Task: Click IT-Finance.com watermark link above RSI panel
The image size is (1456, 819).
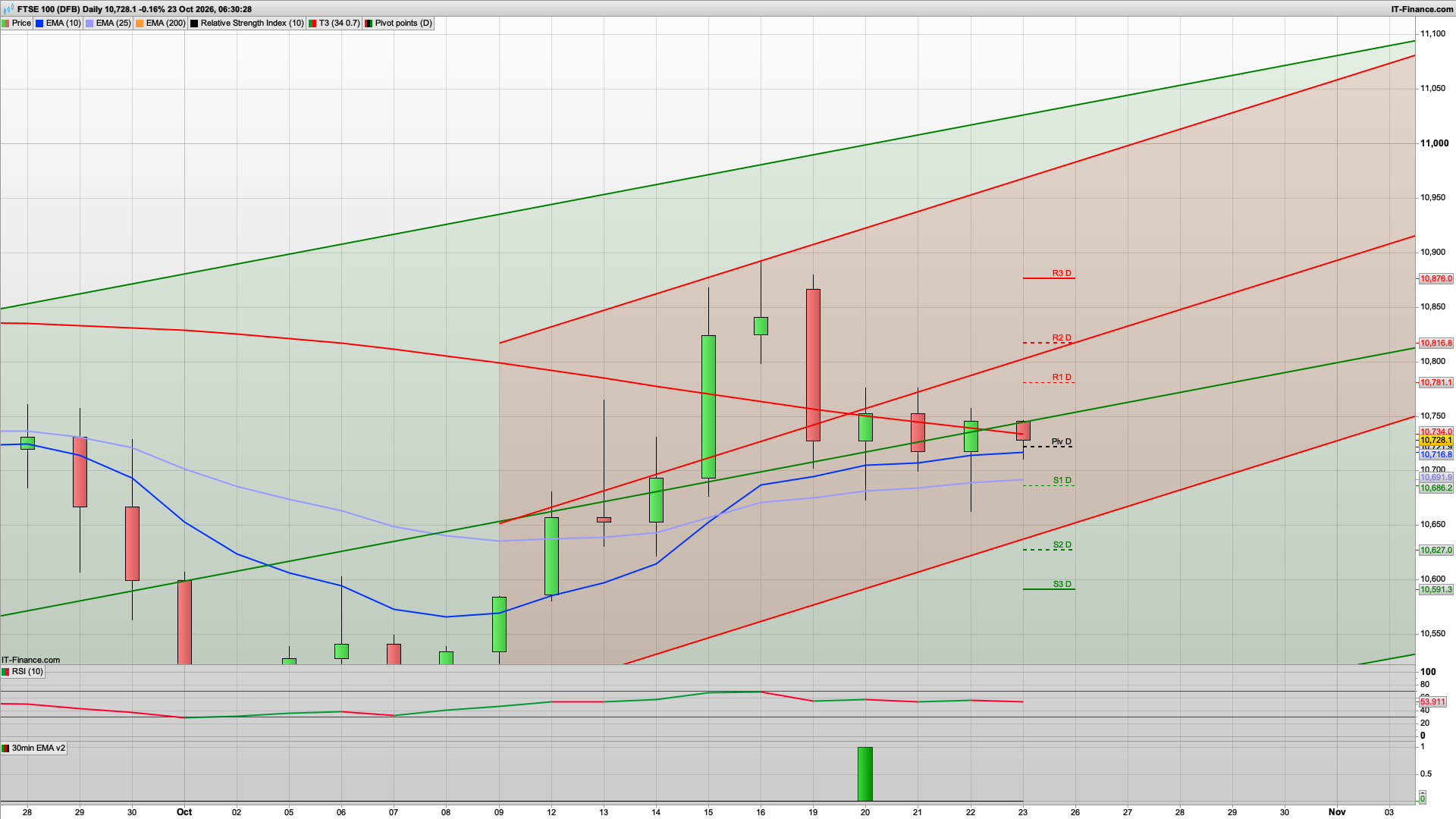Action: (x=31, y=661)
